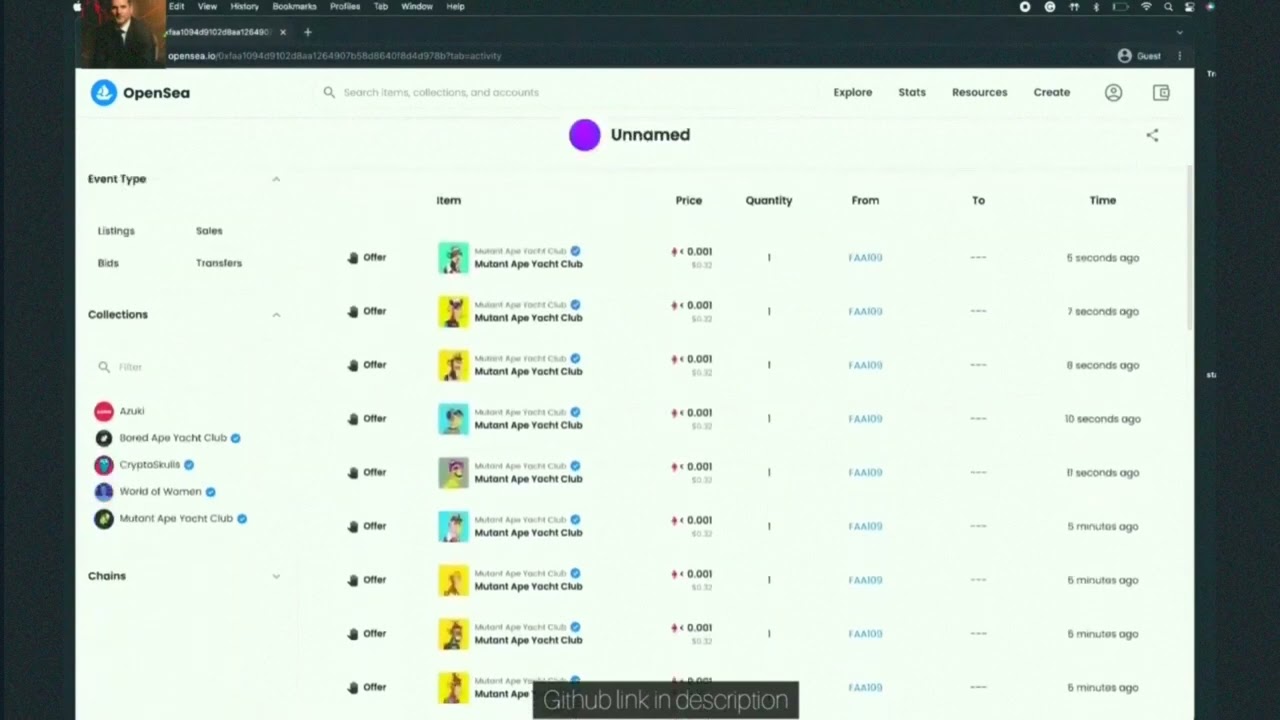Click the '10 seconds ago' timestamp
1280x720 pixels.
[1103, 419]
